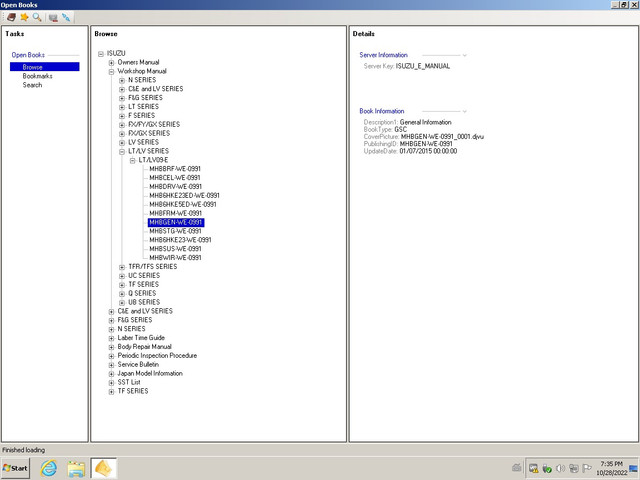Click the volume speaker tray icon
Viewport: 640px width, 480px height.
coord(561,468)
